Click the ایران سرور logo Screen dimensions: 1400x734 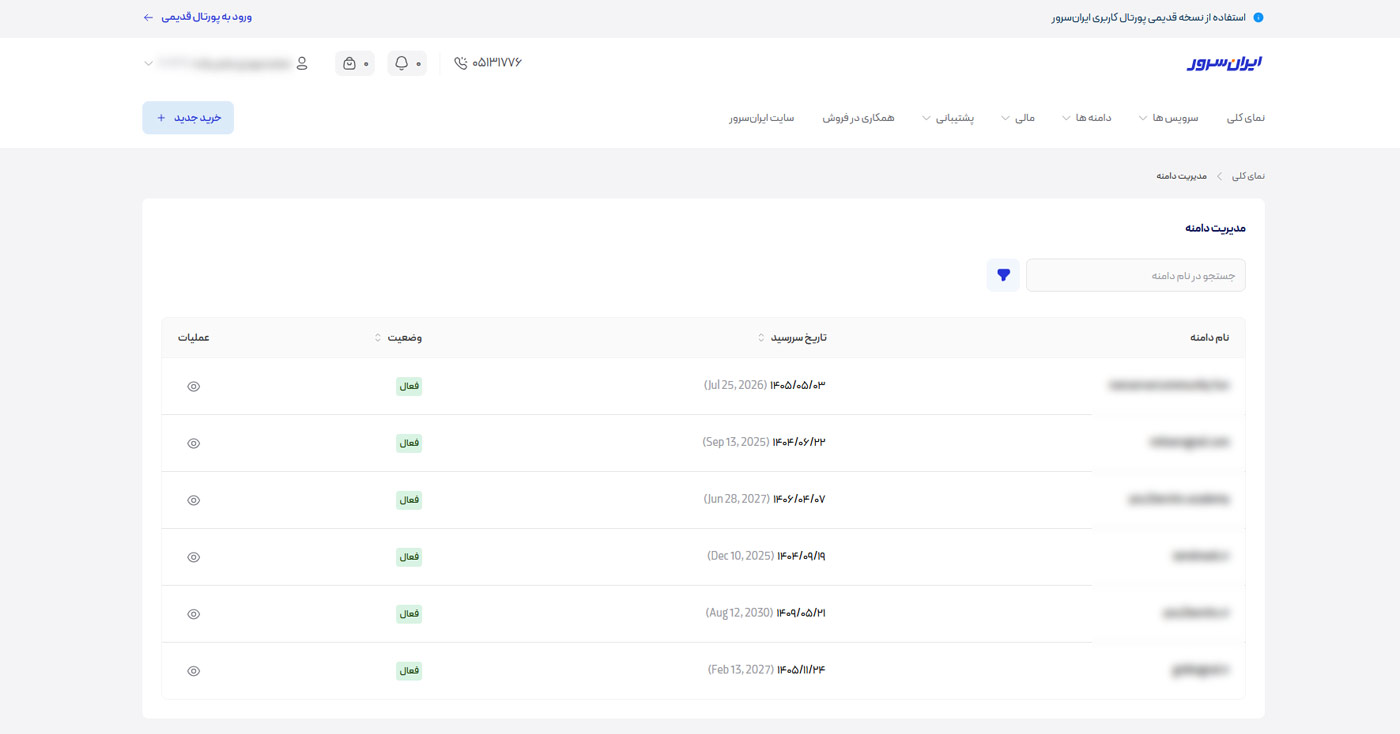pos(1225,63)
